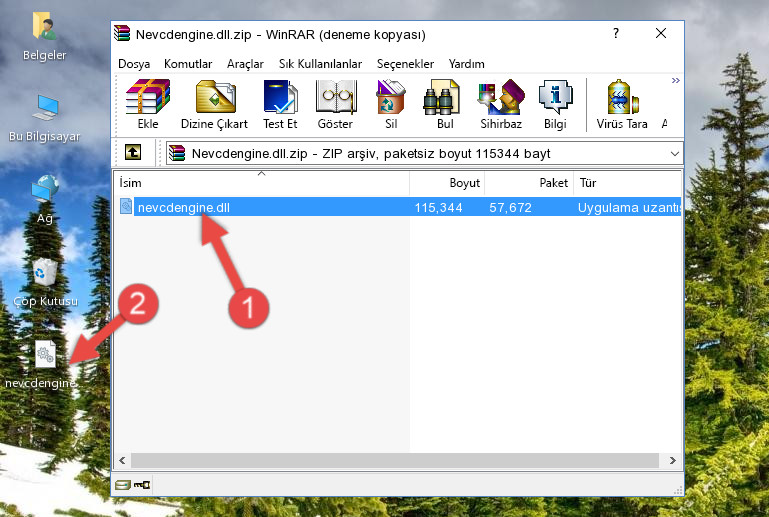Click the 57,672 packed size value
Screen dimensions: 769x517
coord(510,207)
